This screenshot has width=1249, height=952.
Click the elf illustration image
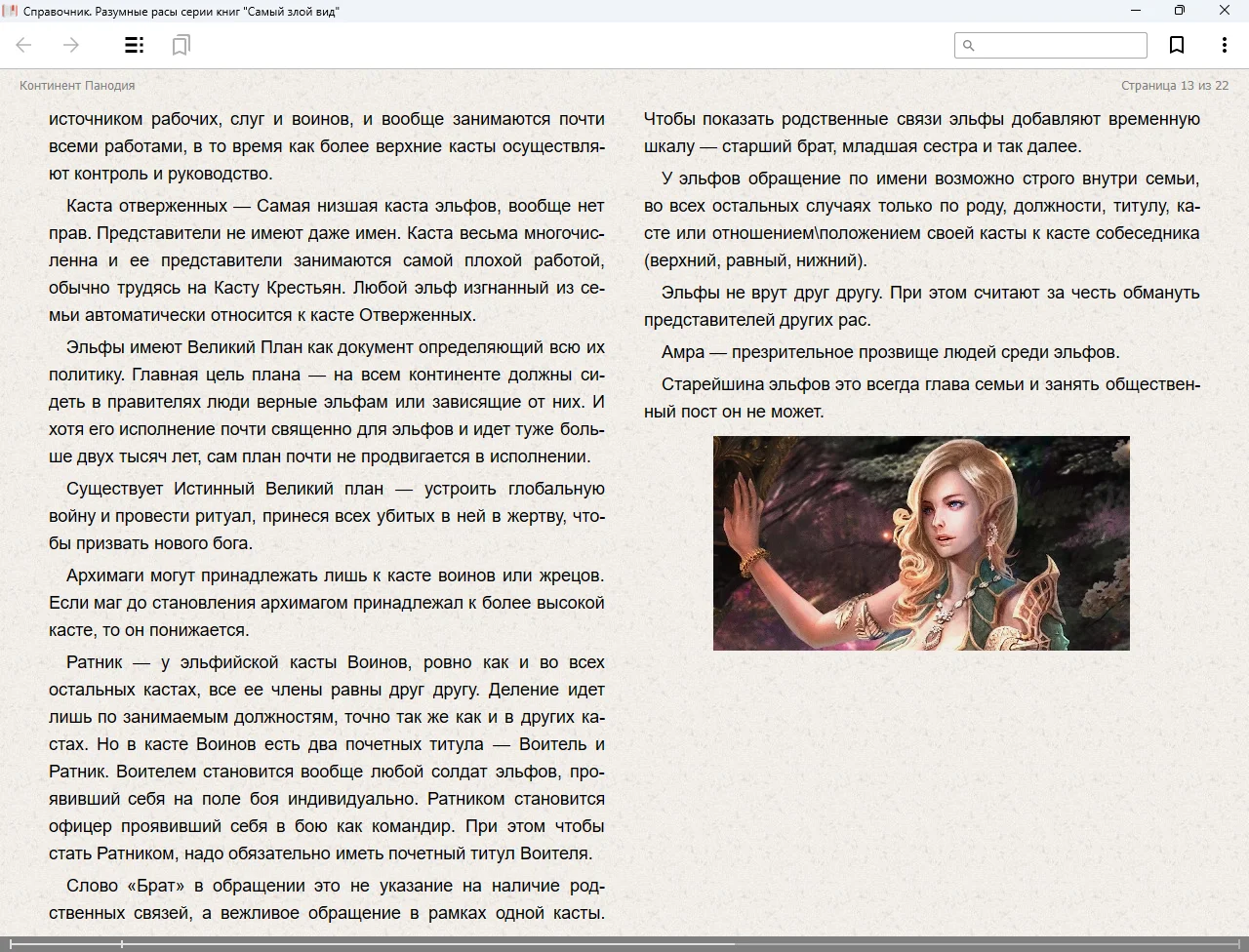click(921, 542)
